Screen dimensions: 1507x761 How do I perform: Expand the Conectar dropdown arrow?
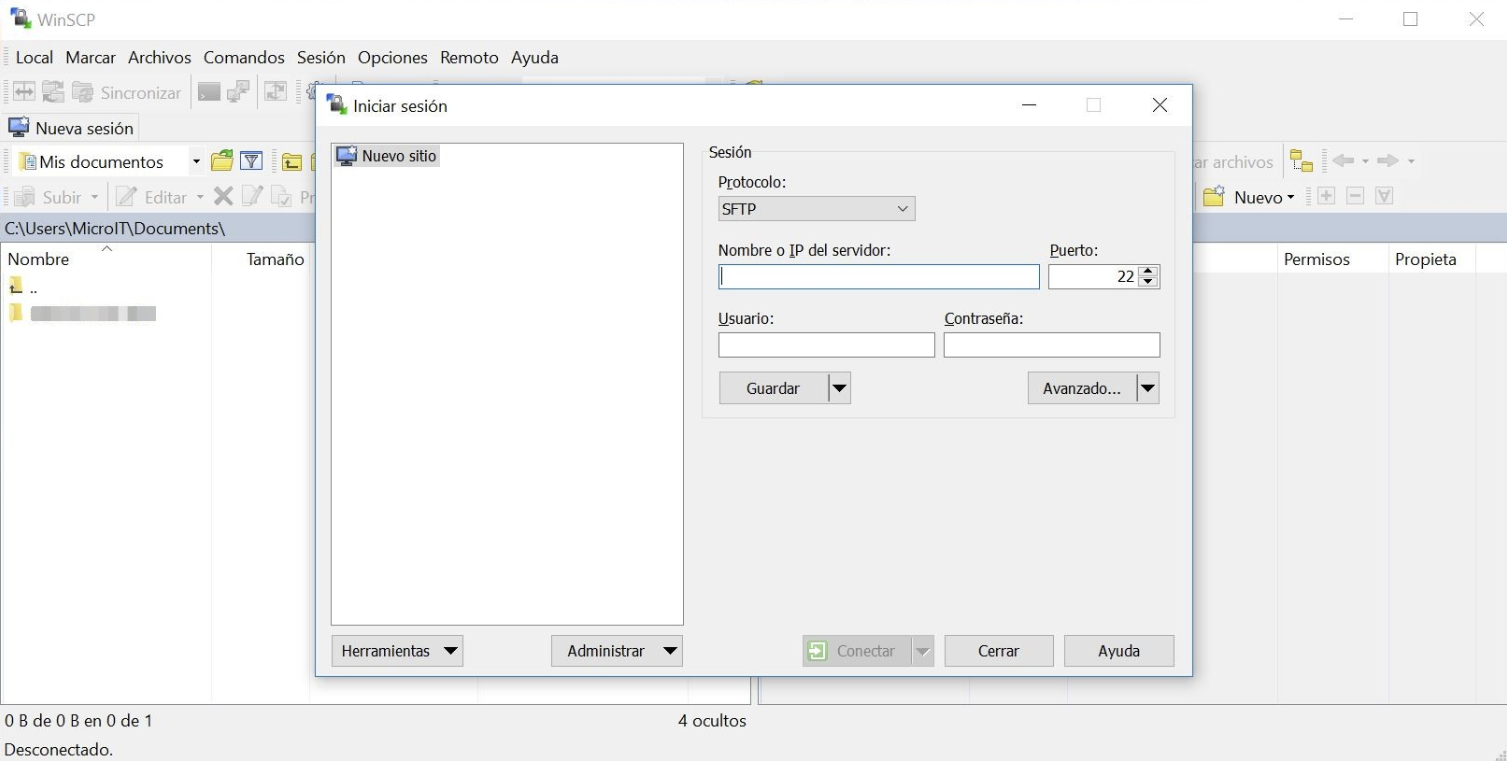pyautogui.click(x=923, y=651)
